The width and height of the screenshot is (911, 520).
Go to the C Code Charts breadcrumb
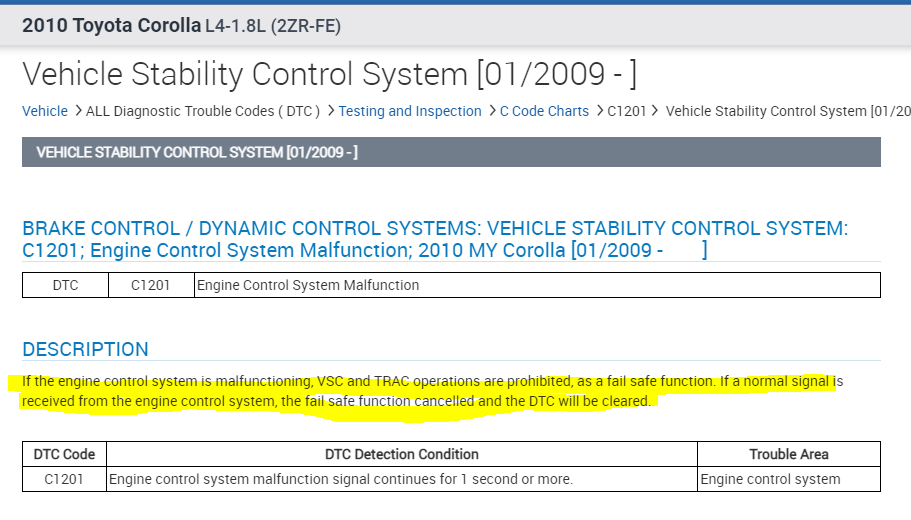[544, 111]
